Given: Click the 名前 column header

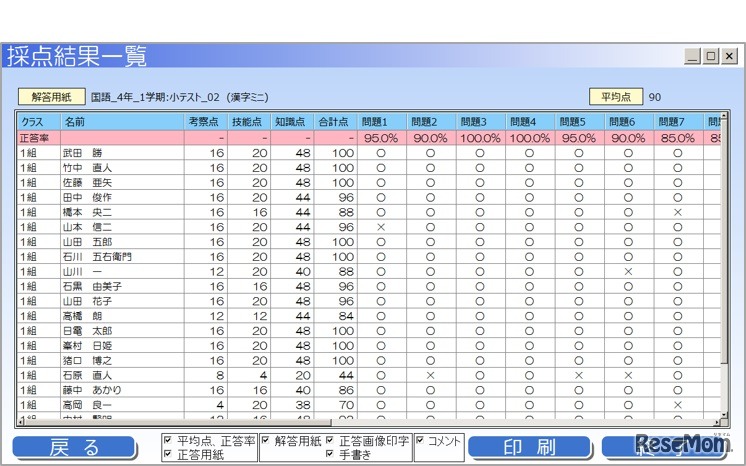Looking at the screenshot, I should point(122,122).
